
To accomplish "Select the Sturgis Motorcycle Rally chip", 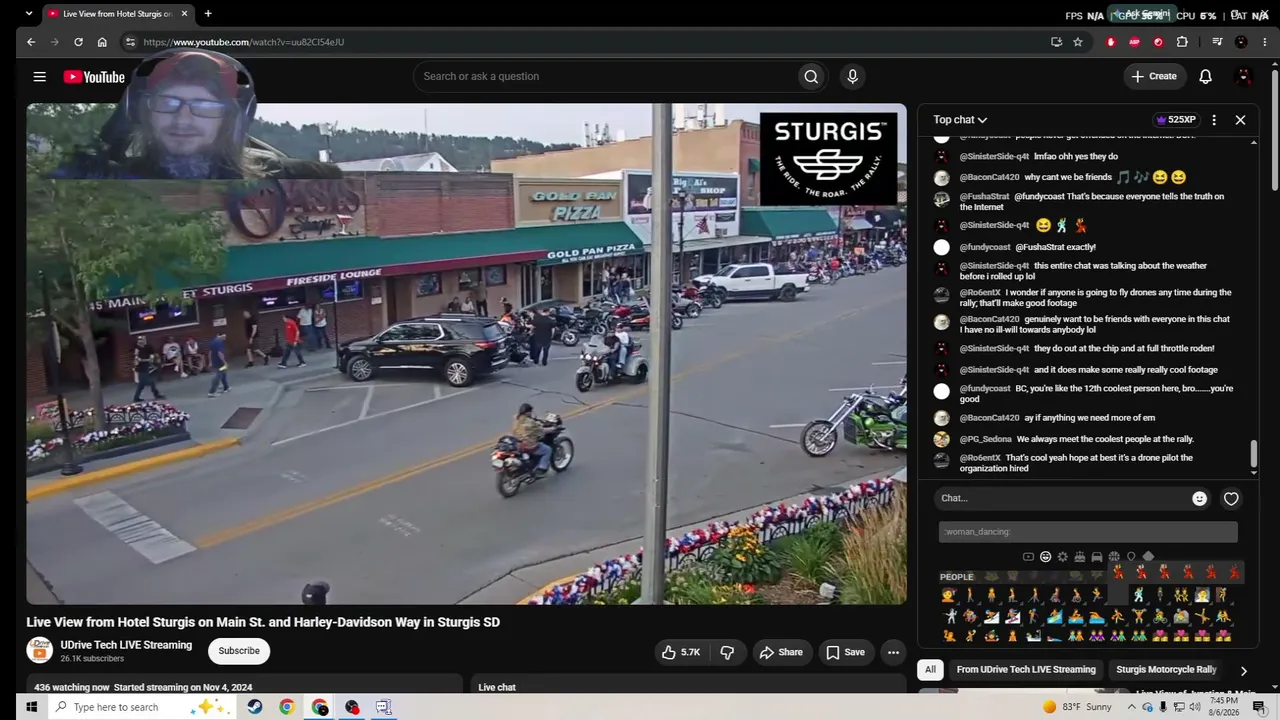I will pyautogui.click(x=1166, y=670).
